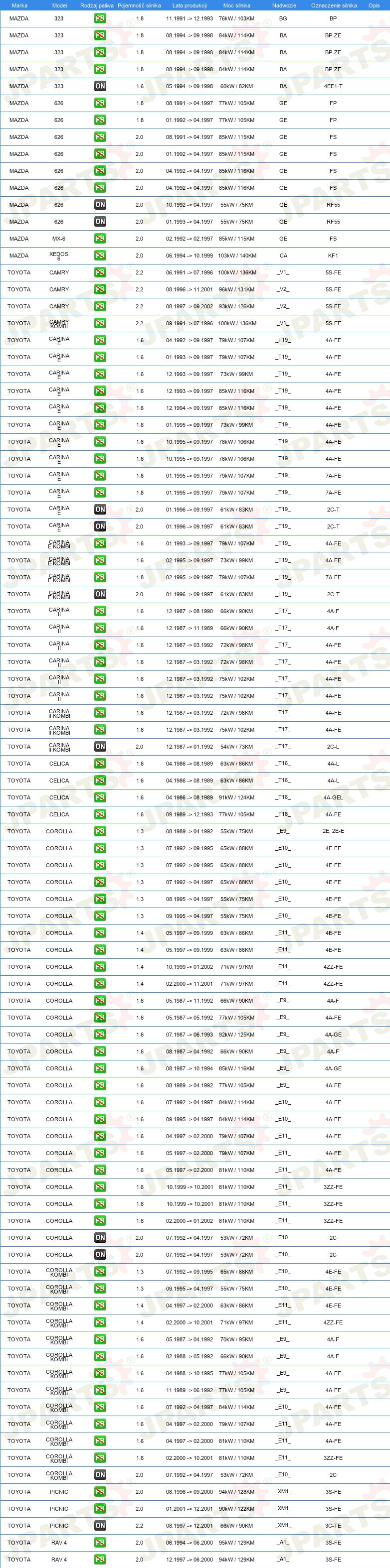
Task: Click the 70kW / 95KM power cell
Action: [x=237, y=1339]
